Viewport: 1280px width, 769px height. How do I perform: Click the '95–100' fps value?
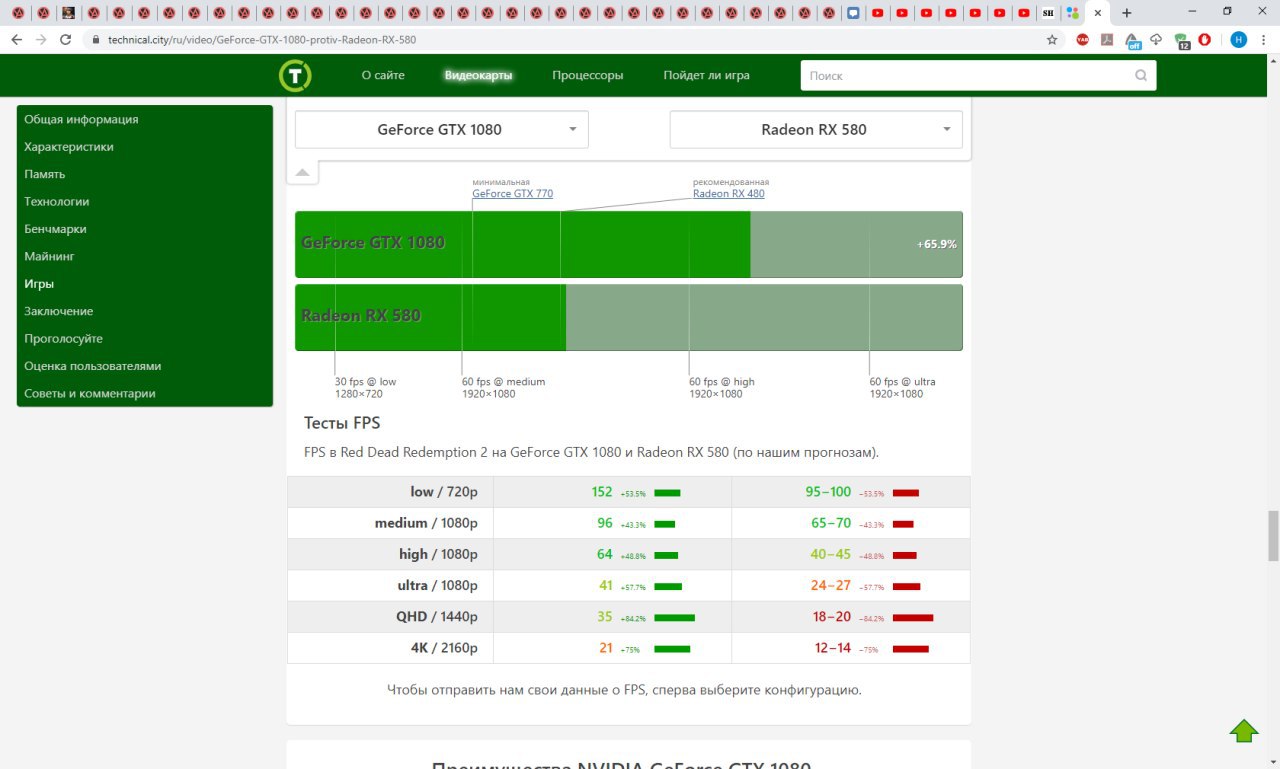point(828,492)
